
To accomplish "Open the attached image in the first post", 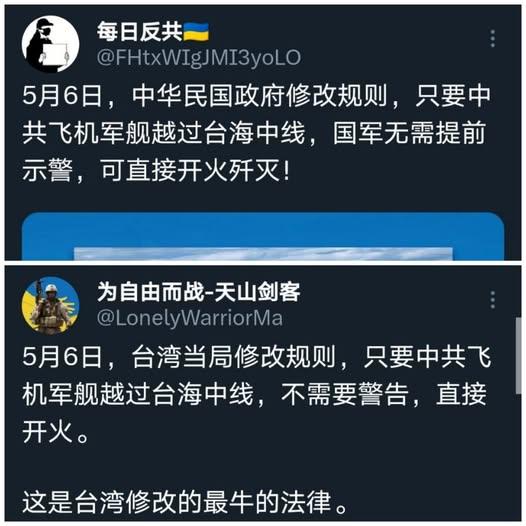I will tap(263, 253).
